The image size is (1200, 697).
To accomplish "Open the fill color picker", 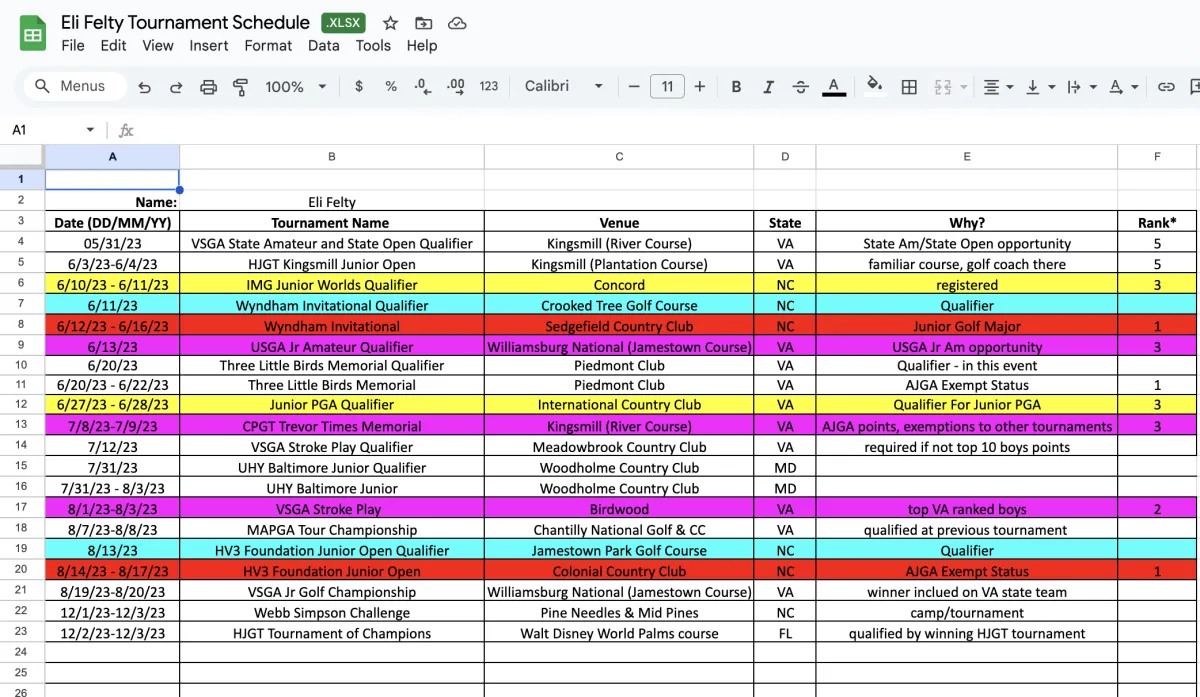I will pos(875,87).
